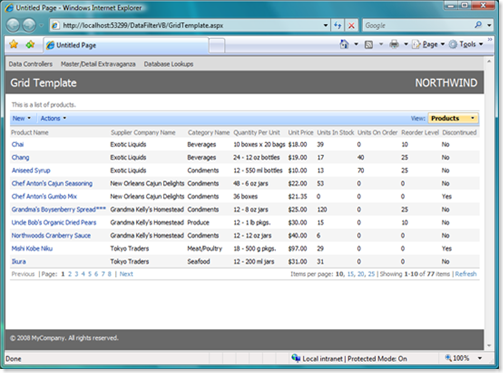The image size is (503, 373).
Task: Click the Print icon
Action: pos(394,44)
